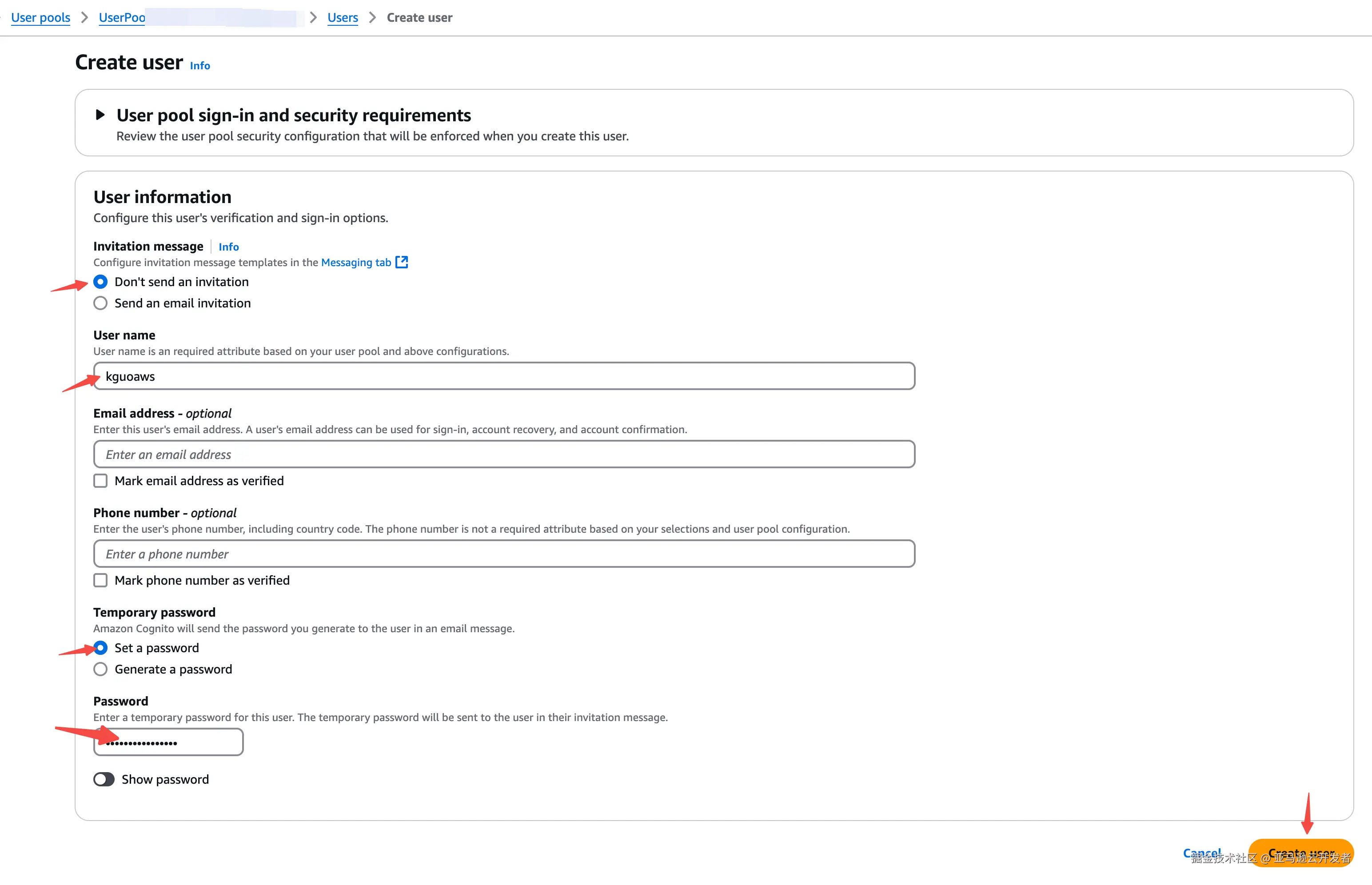1372x885 pixels.
Task: Select Set a password option
Action: click(x=100, y=648)
